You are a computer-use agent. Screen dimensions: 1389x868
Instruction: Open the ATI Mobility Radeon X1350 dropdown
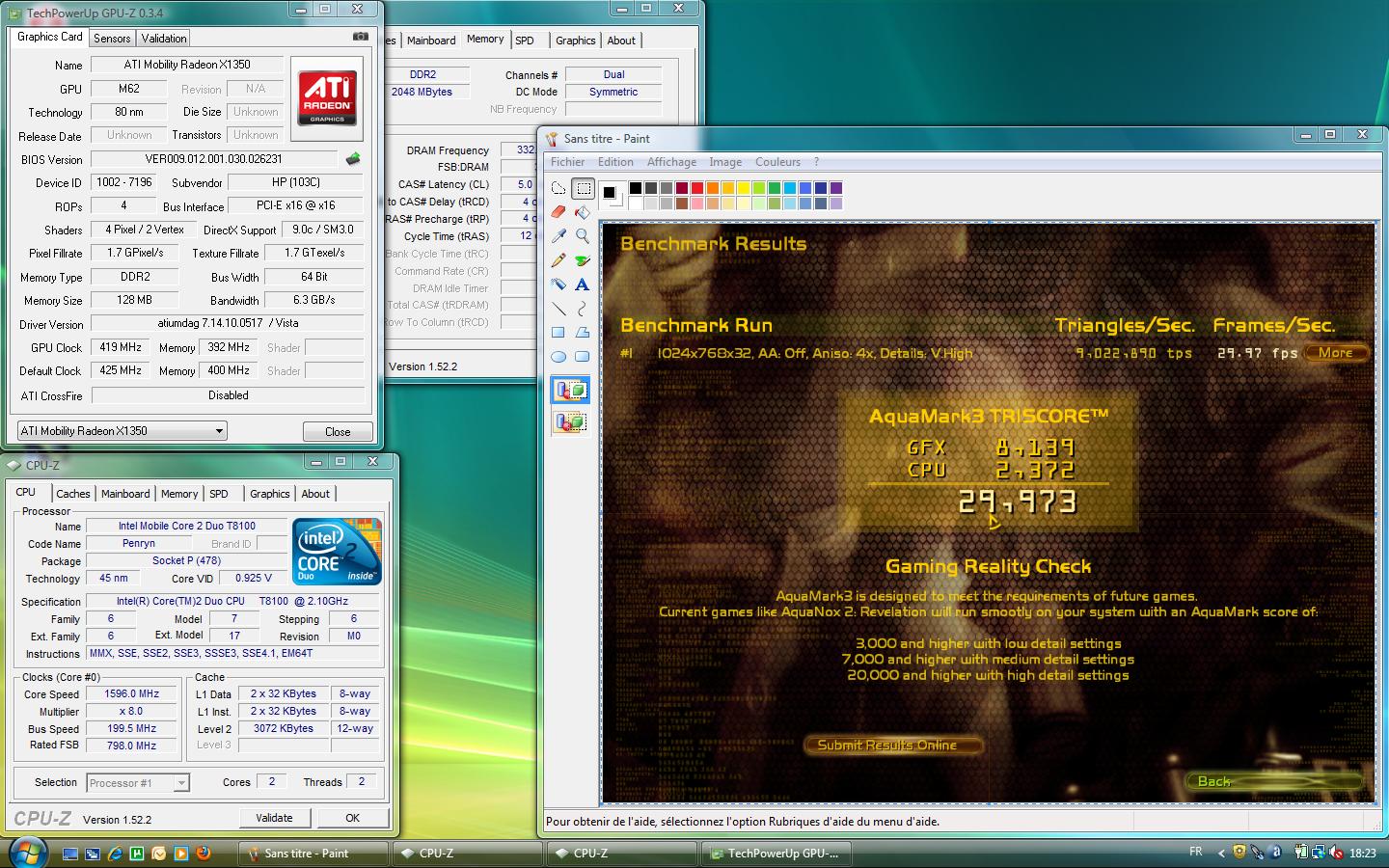pyautogui.click(x=123, y=431)
